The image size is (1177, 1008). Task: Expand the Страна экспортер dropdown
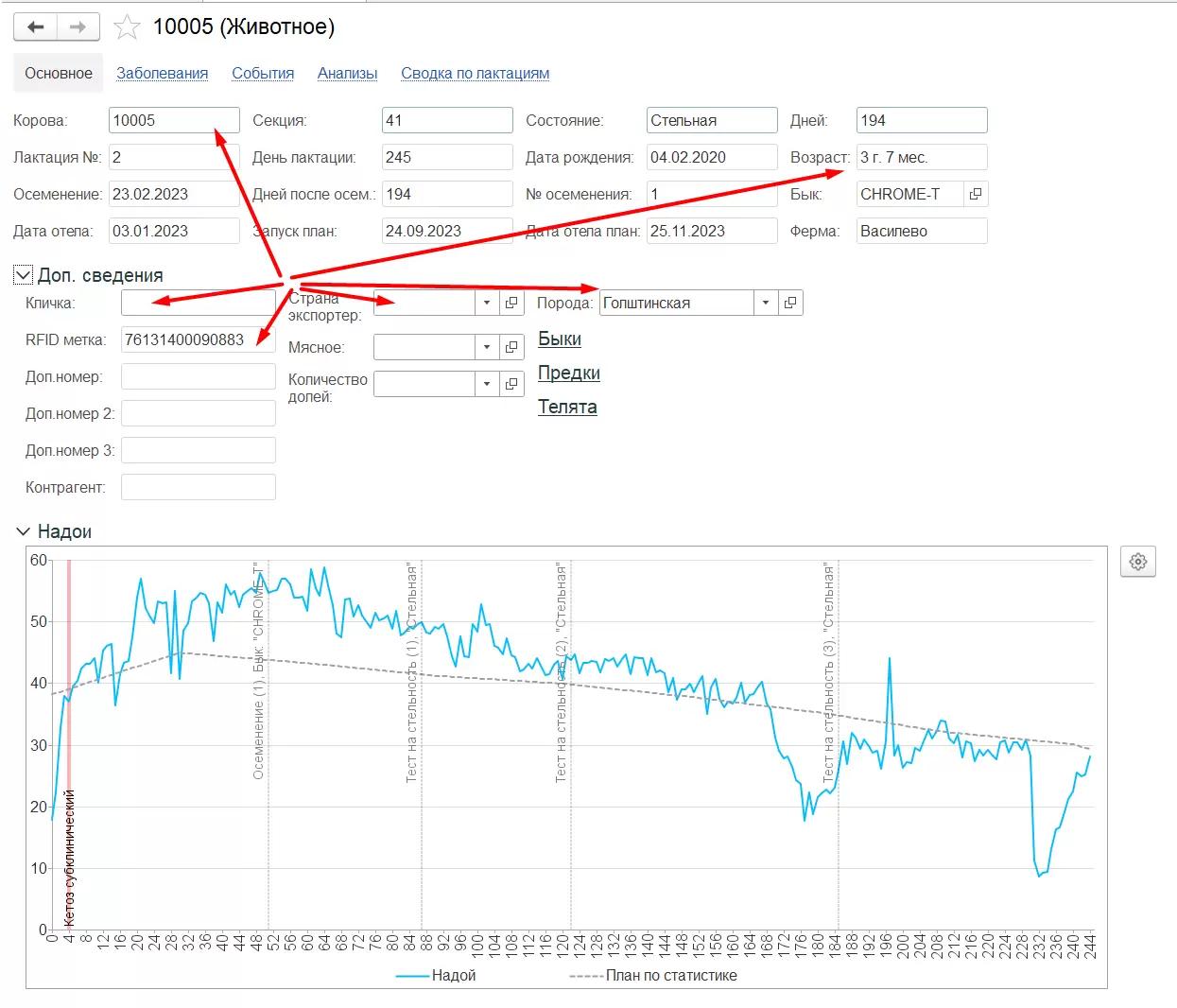(x=487, y=303)
